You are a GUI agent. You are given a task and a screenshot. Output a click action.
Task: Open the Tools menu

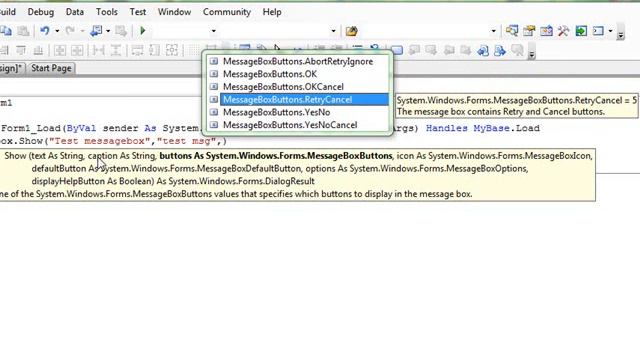click(x=107, y=12)
